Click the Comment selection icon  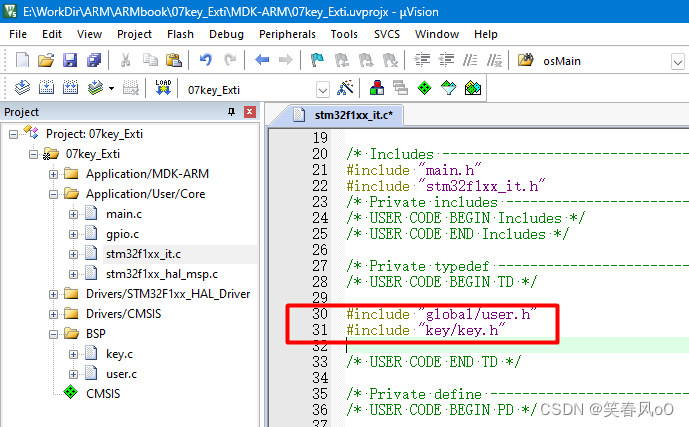(x=470, y=60)
